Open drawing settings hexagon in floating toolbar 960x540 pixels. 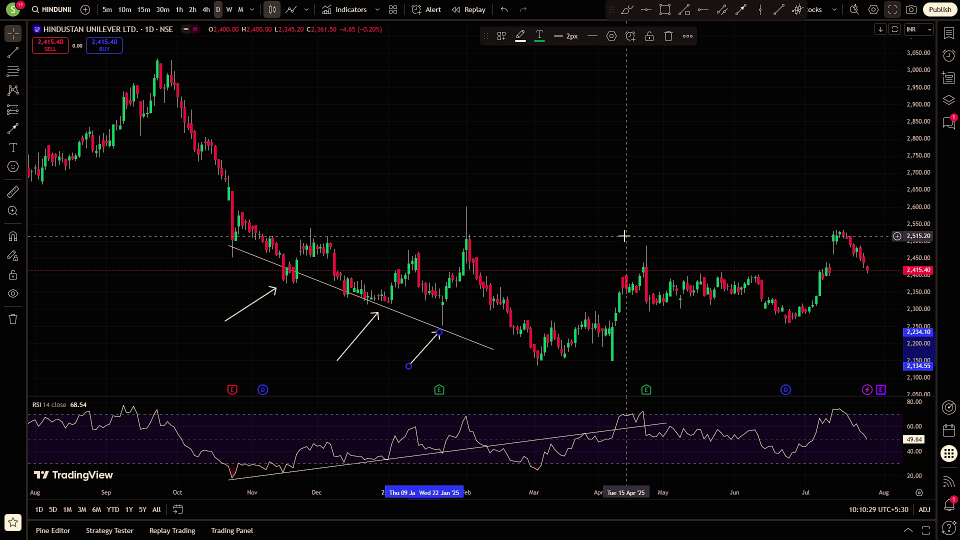[x=611, y=36]
